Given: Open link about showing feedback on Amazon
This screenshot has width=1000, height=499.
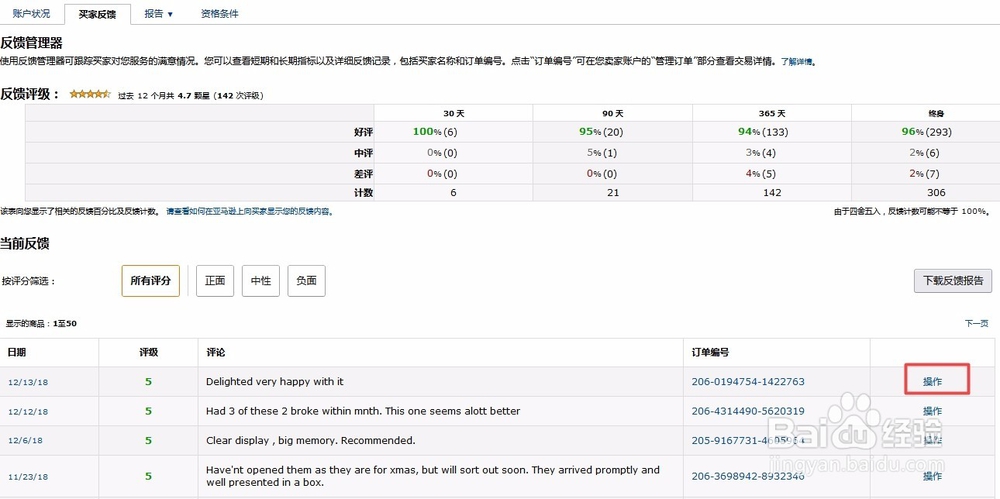Looking at the screenshot, I should coord(249,211).
